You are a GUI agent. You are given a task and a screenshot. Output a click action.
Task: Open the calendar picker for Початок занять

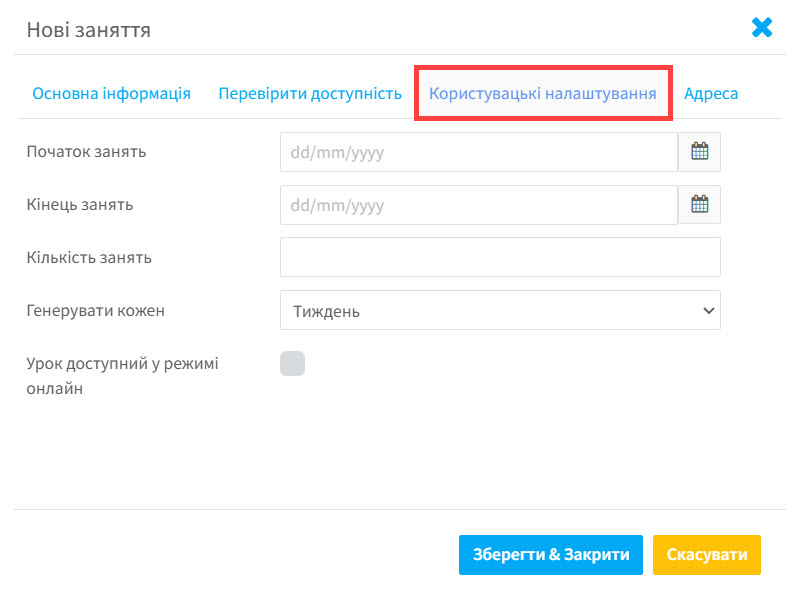point(700,152)
